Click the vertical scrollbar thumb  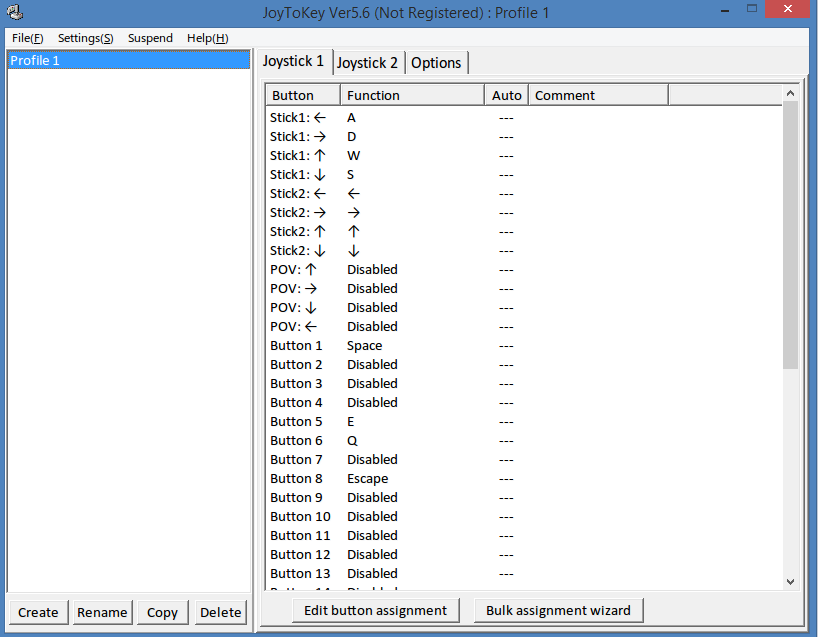tap(790, 235)
